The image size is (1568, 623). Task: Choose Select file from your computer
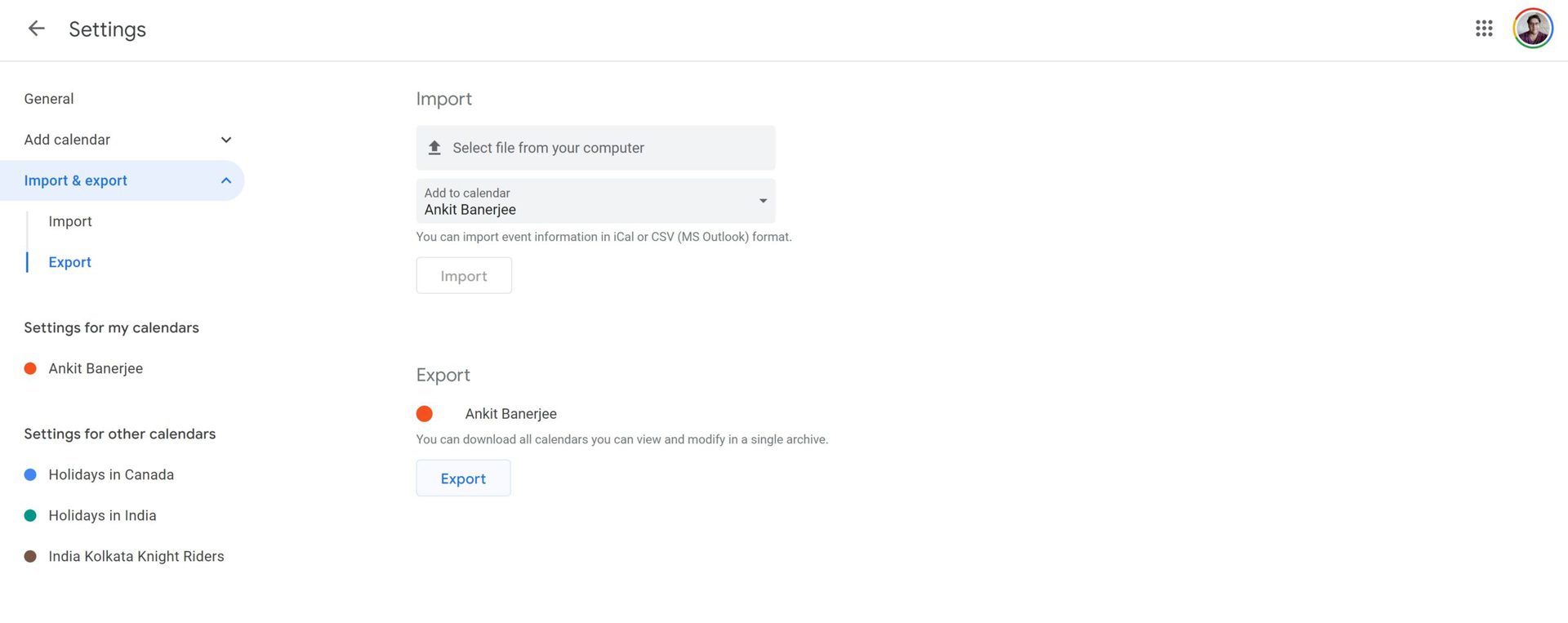click(548, 148)
